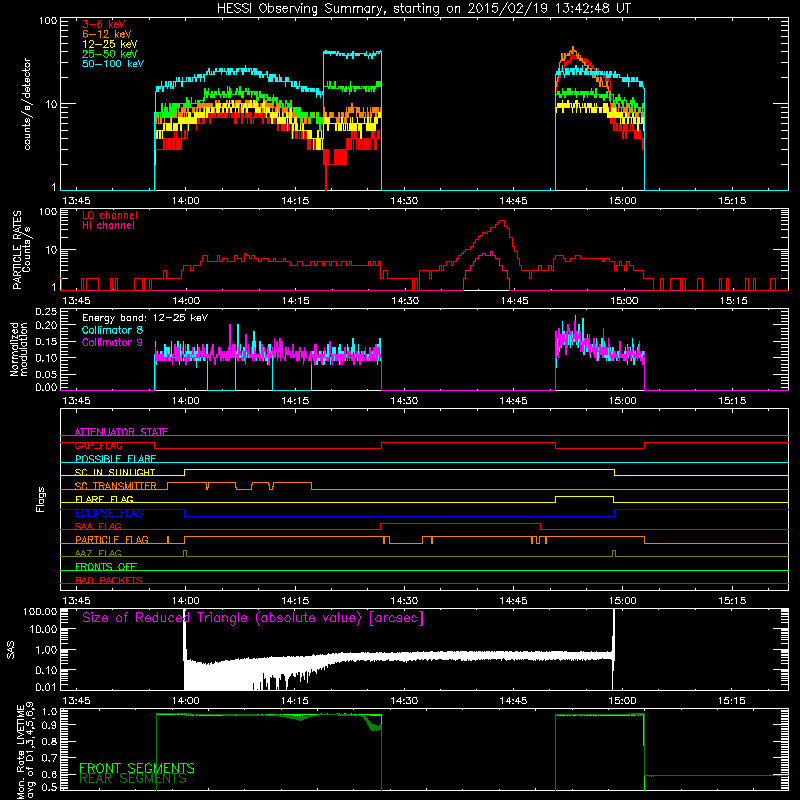Click the counts/s/detector axis label
This screenshot has height=800, width=800.
pos(27,104)
